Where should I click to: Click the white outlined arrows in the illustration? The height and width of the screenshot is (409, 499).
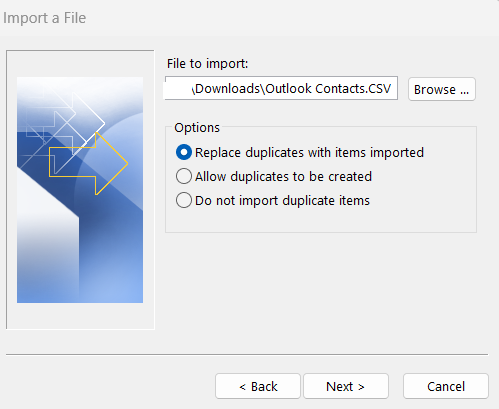[63, 123]
